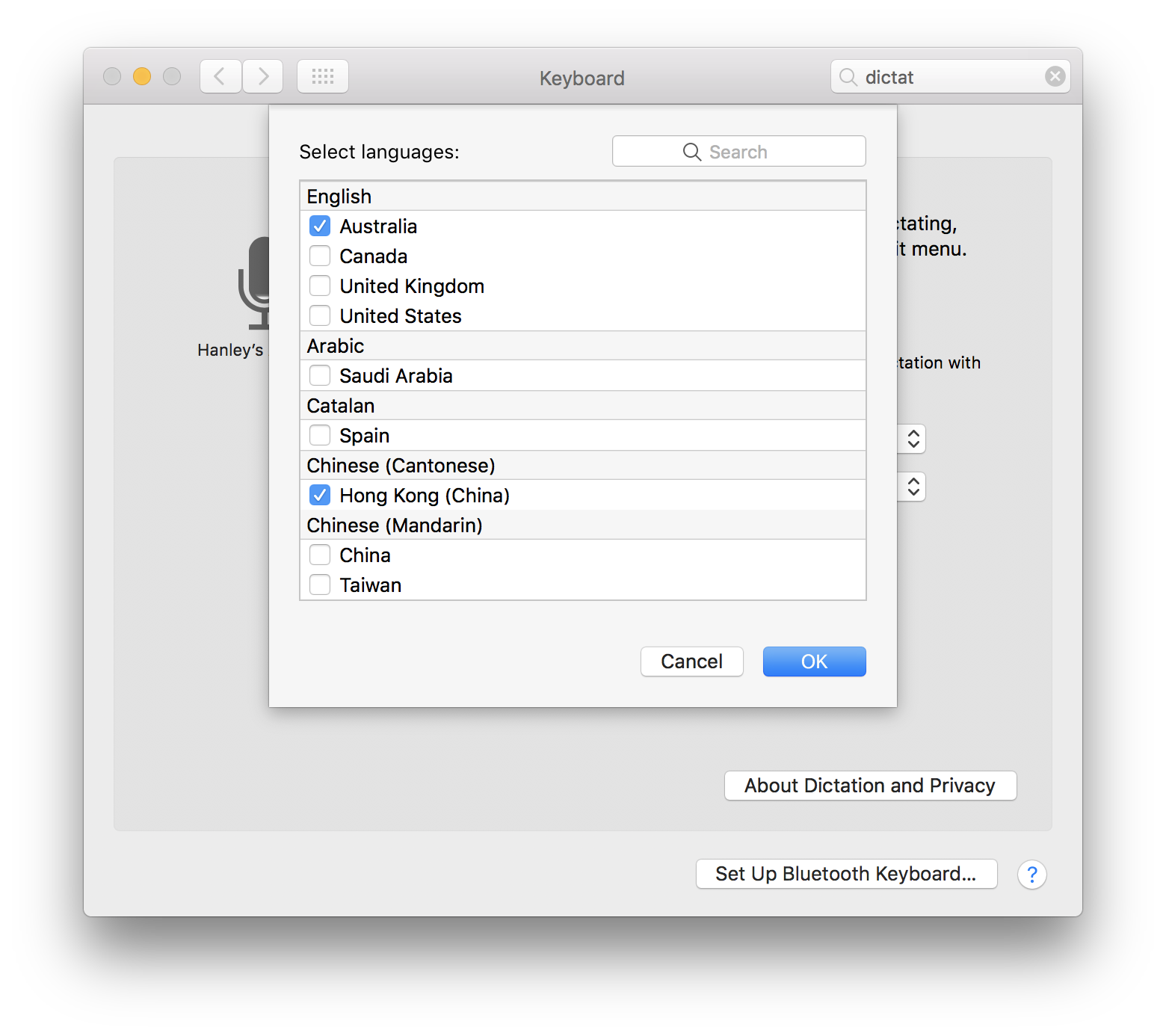Disable Hong Kong (China) Cantonese
The height and width of the screenshot is (1036, 1166).
(x=319, y=495)
